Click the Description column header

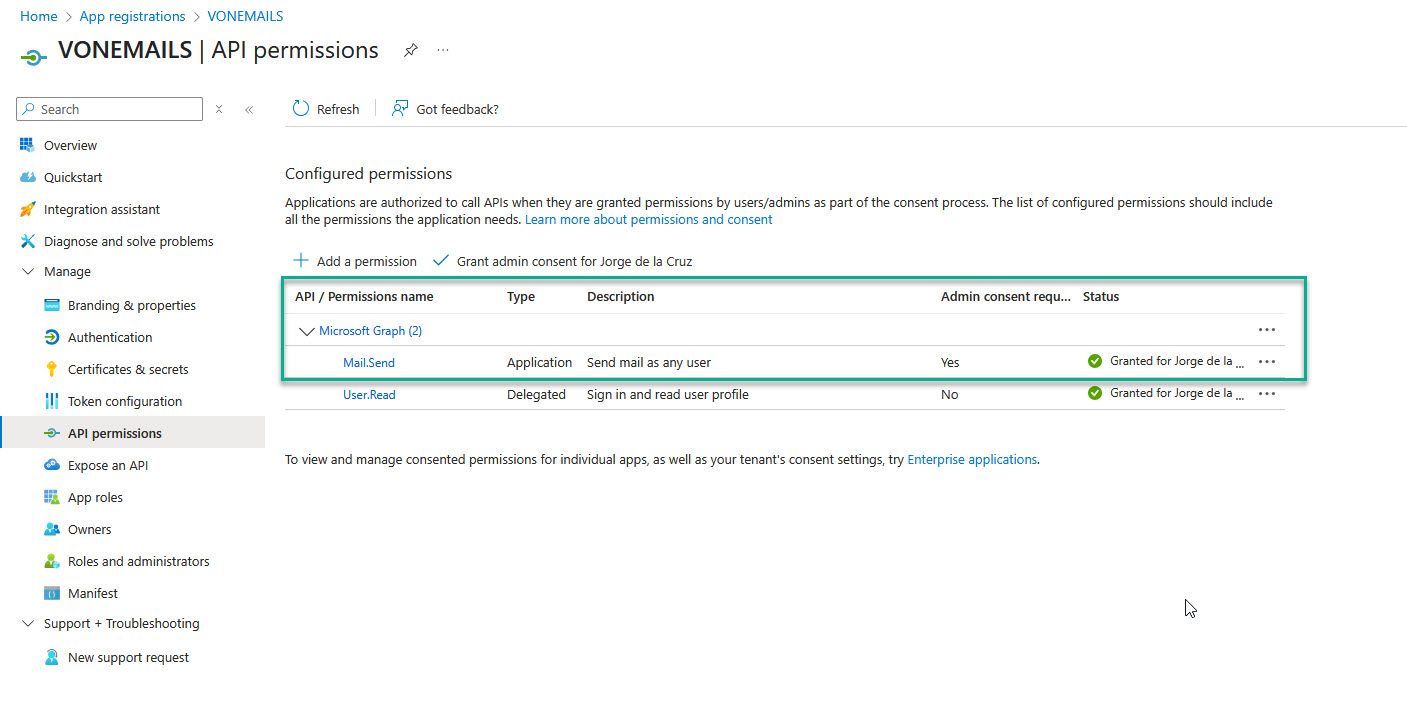click(x=620, y=296)
